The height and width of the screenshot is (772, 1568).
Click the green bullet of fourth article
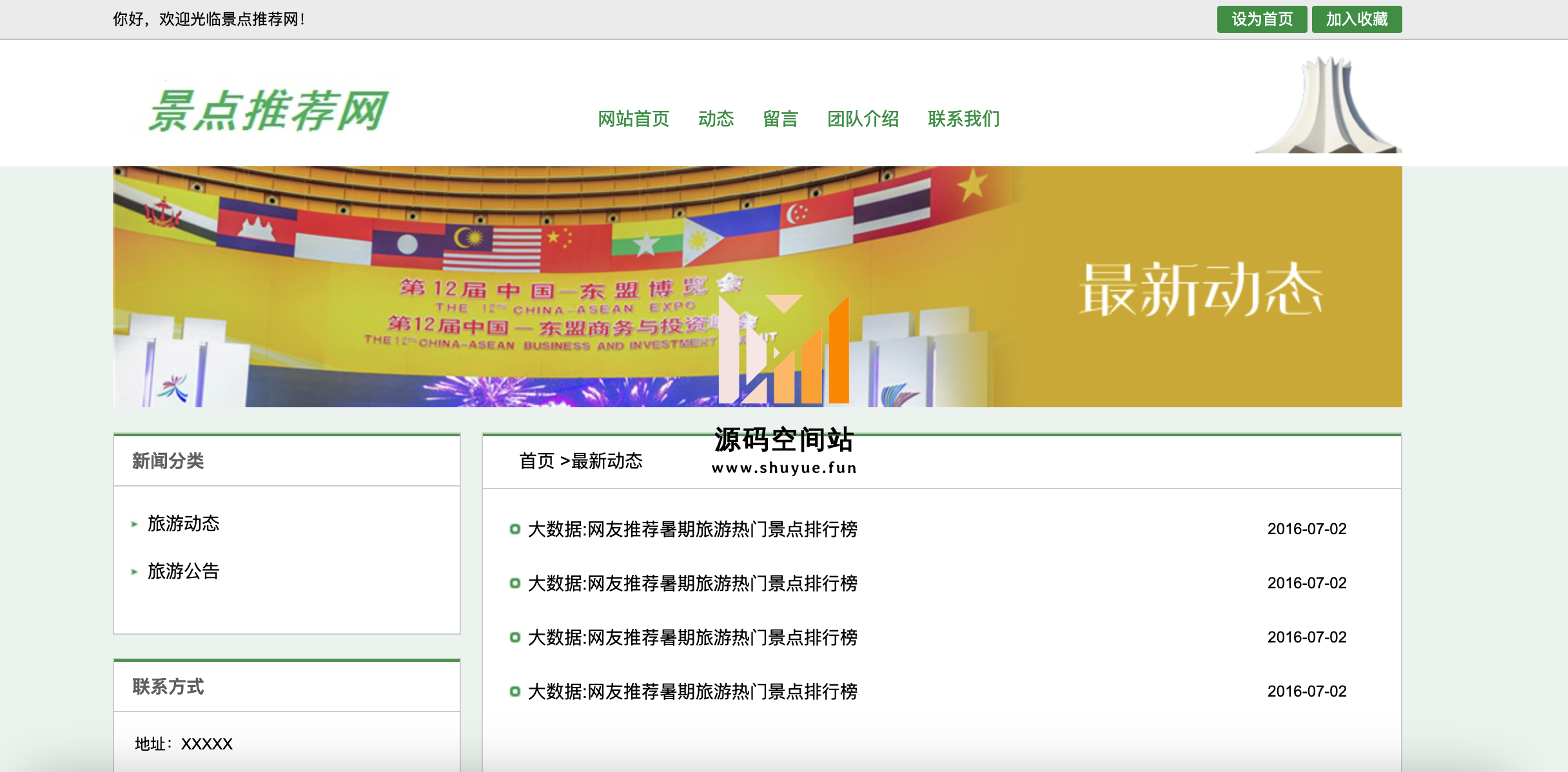(x=514, y=691)
